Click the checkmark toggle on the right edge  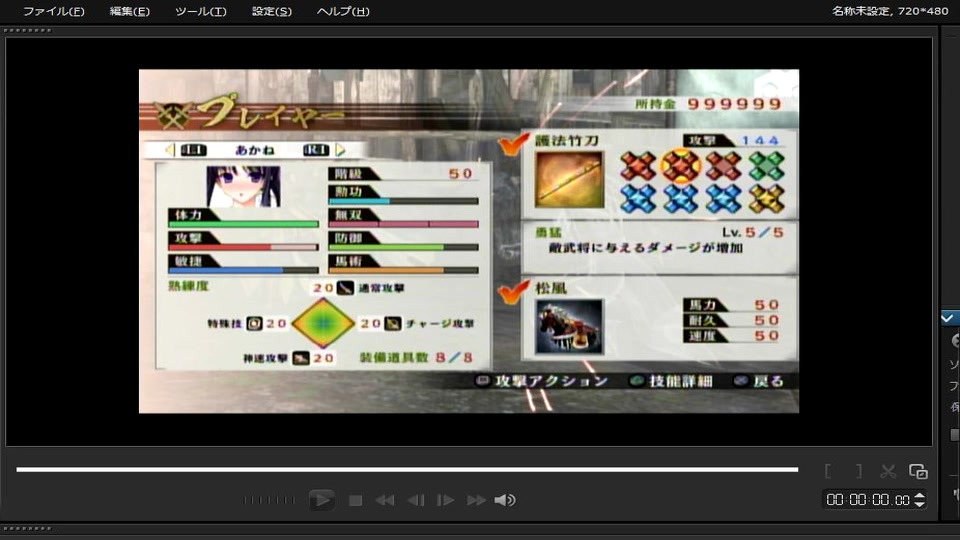(948, 318)
